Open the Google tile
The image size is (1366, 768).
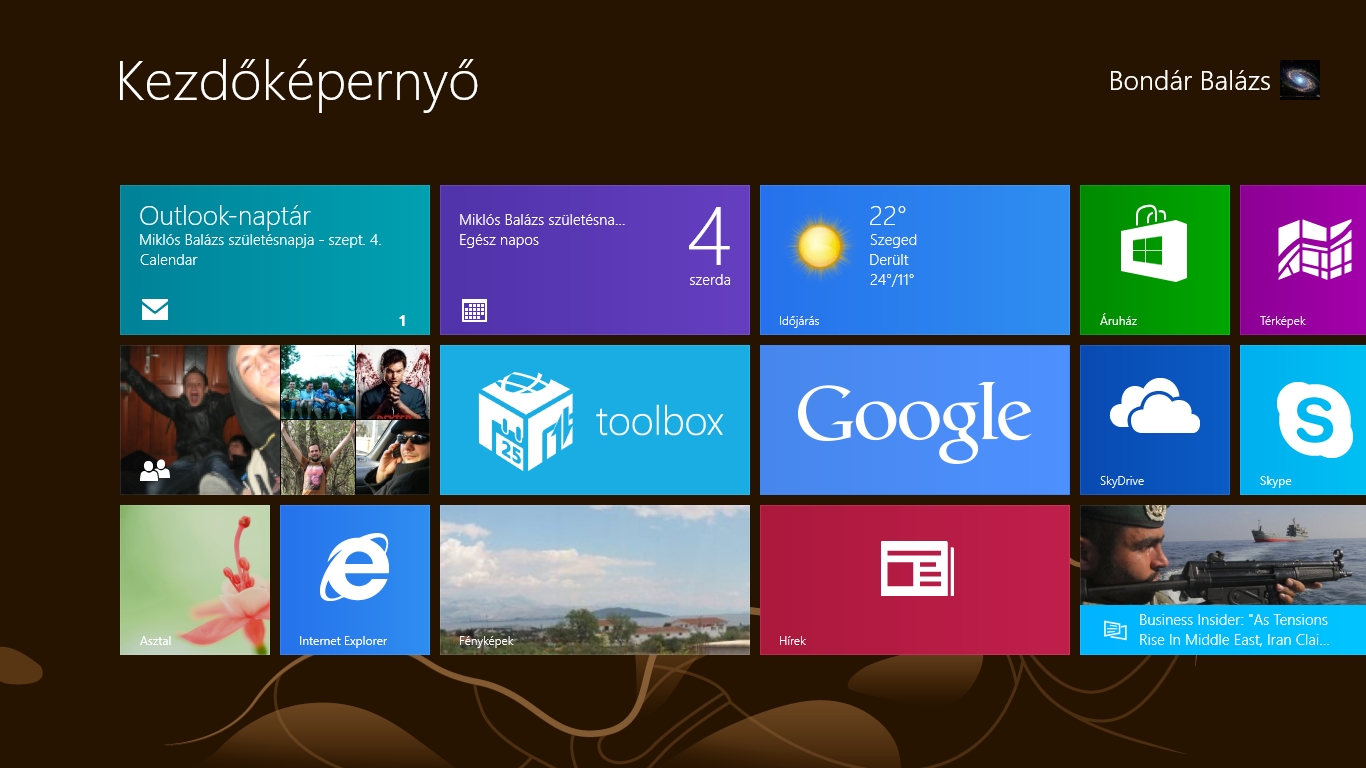pos(914,419)
